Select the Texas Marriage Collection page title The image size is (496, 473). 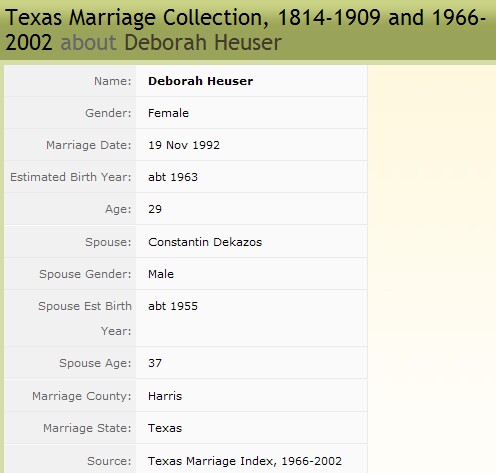click(245, 30)
